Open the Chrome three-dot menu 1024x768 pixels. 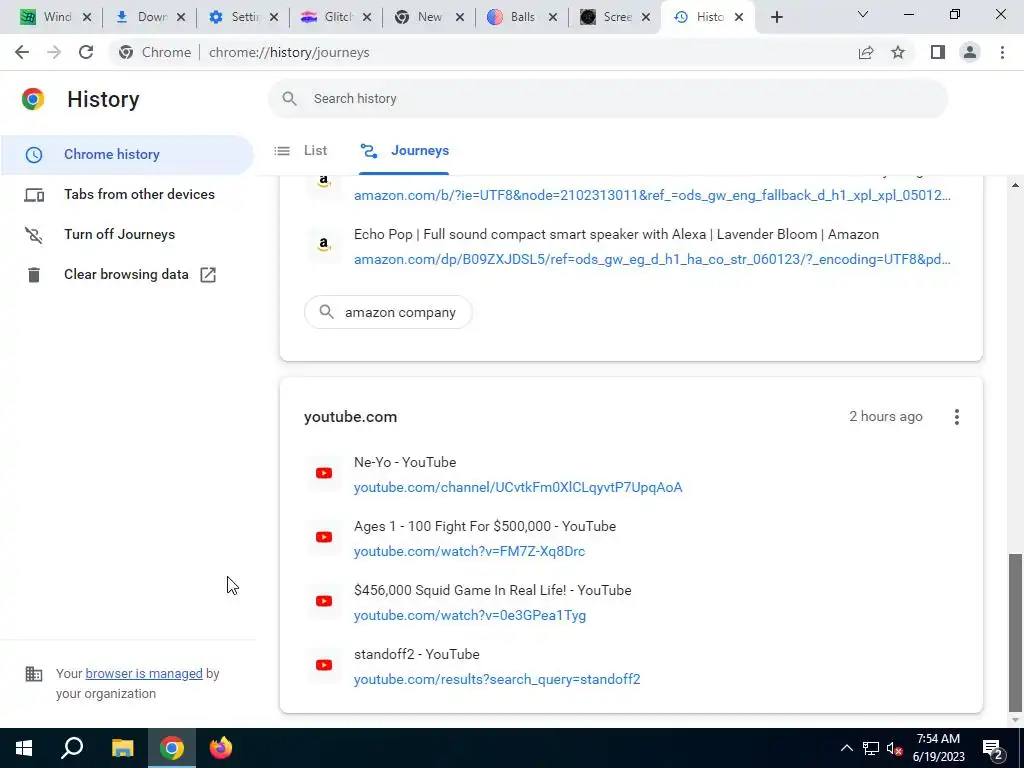coord(1002,52)
